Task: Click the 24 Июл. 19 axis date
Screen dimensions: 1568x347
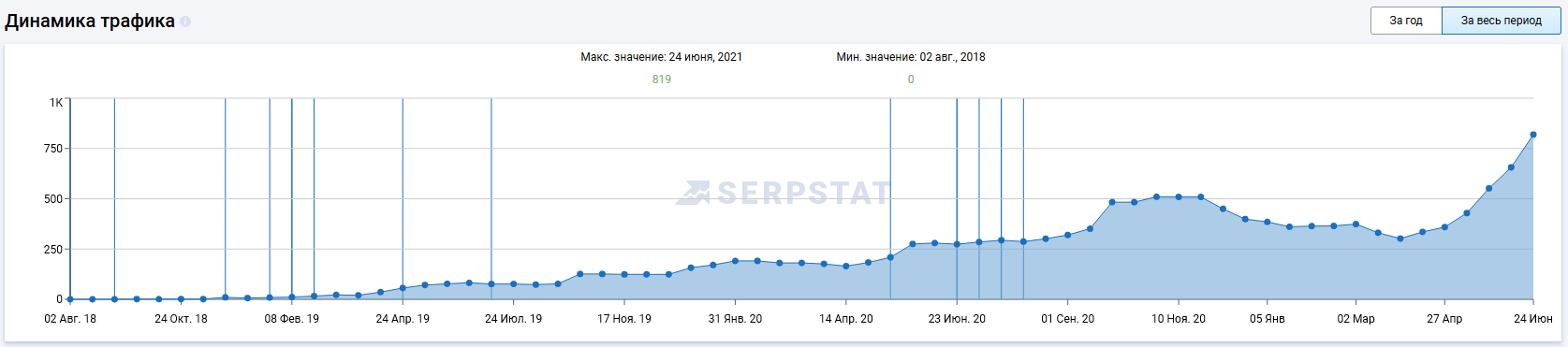Action: (x=513, y=319)
